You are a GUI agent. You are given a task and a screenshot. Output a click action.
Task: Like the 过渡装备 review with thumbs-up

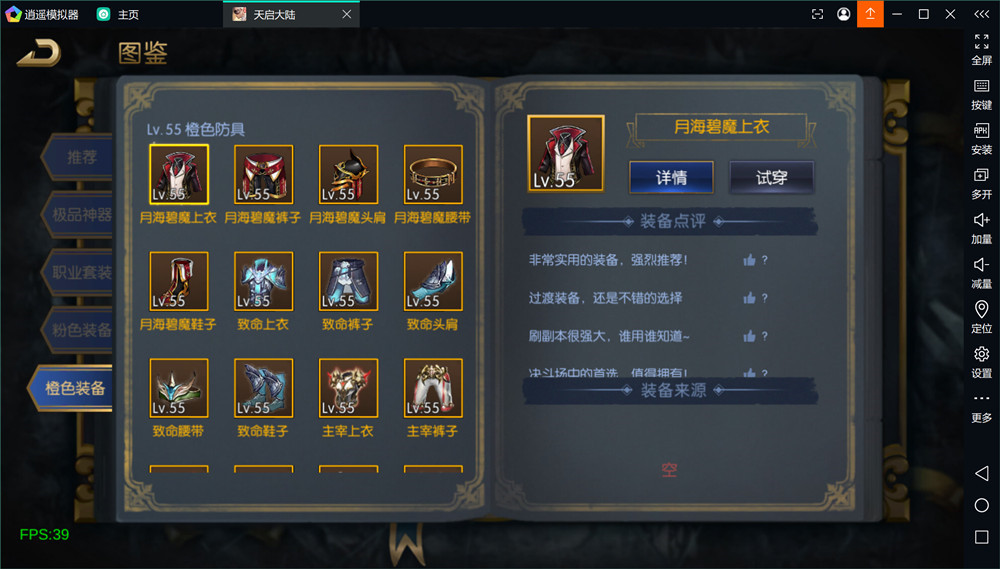click(x=749, y=298)
